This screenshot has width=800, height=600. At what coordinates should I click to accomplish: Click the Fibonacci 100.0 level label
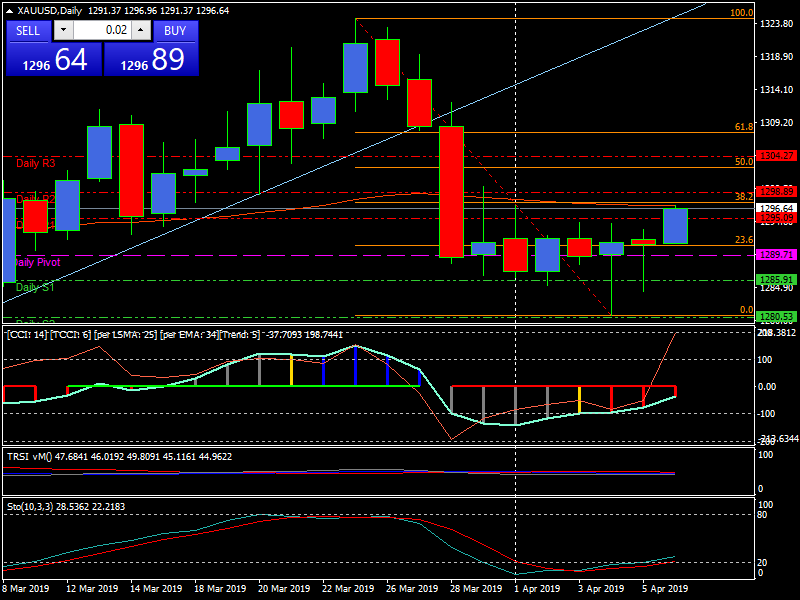[x=741, y=13]
